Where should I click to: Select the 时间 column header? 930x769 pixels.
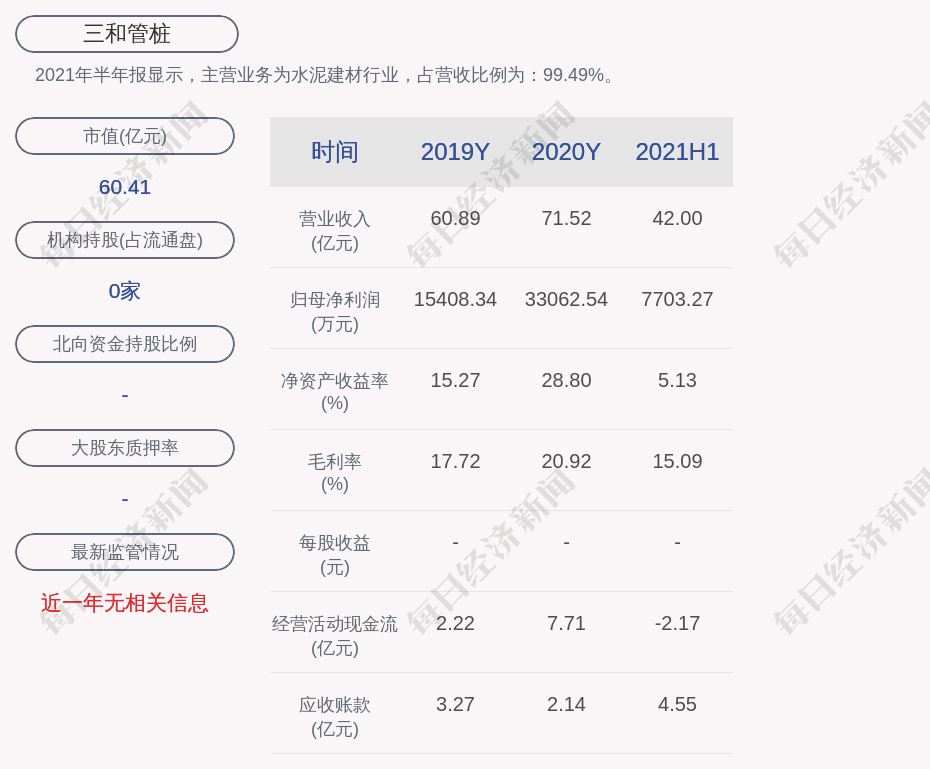(x=334, y=152)
